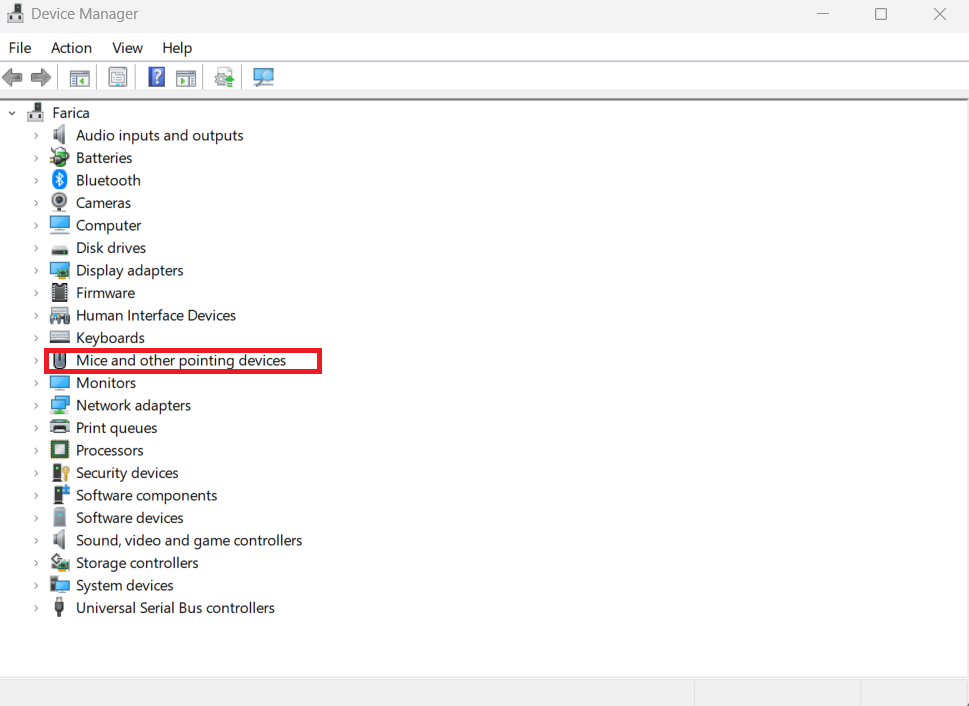Expand the Network adapters category arrow
The image size is (969, 706).
click(36, 405)
